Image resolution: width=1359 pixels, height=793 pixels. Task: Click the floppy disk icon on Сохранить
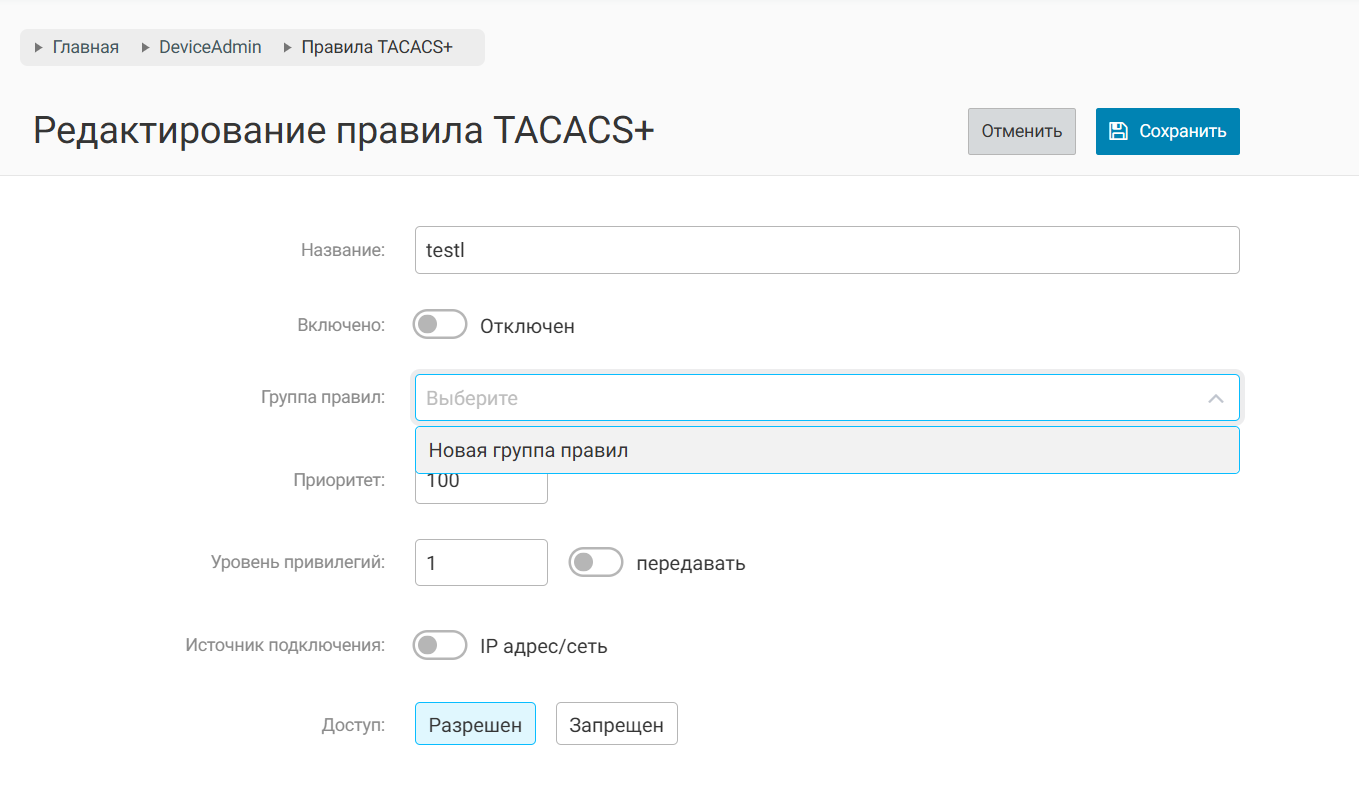click(x=1119, y=131)
